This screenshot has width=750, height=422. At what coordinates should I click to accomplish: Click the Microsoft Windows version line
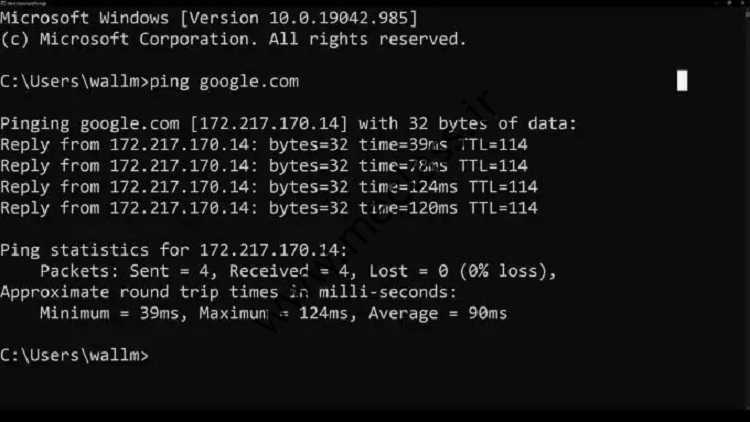click(209, 18)
